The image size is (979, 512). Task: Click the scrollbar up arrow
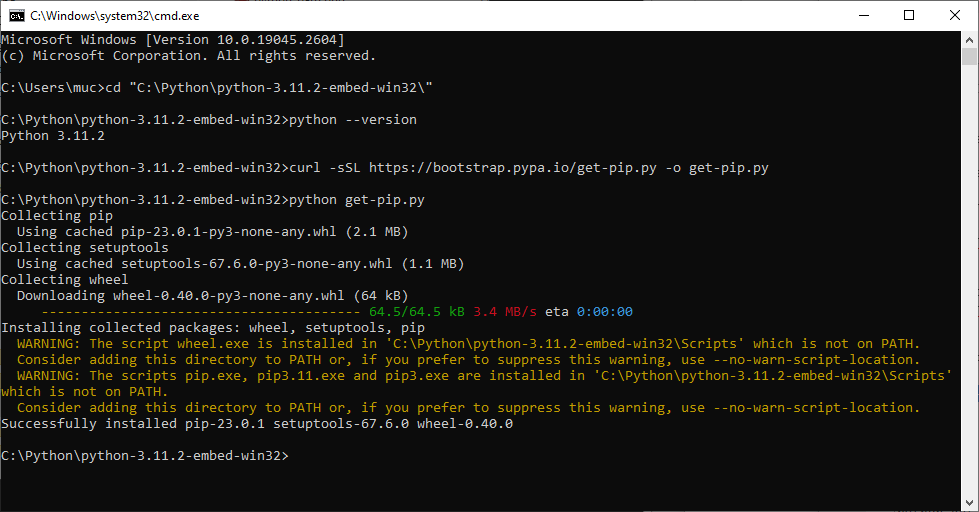tap(970, 40)
